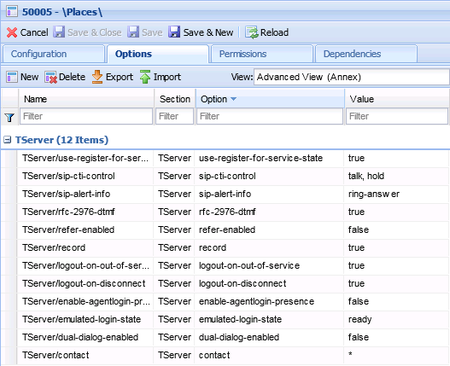
Task: Click the option cell enable-agentlogin-presence
Action: 256,302
